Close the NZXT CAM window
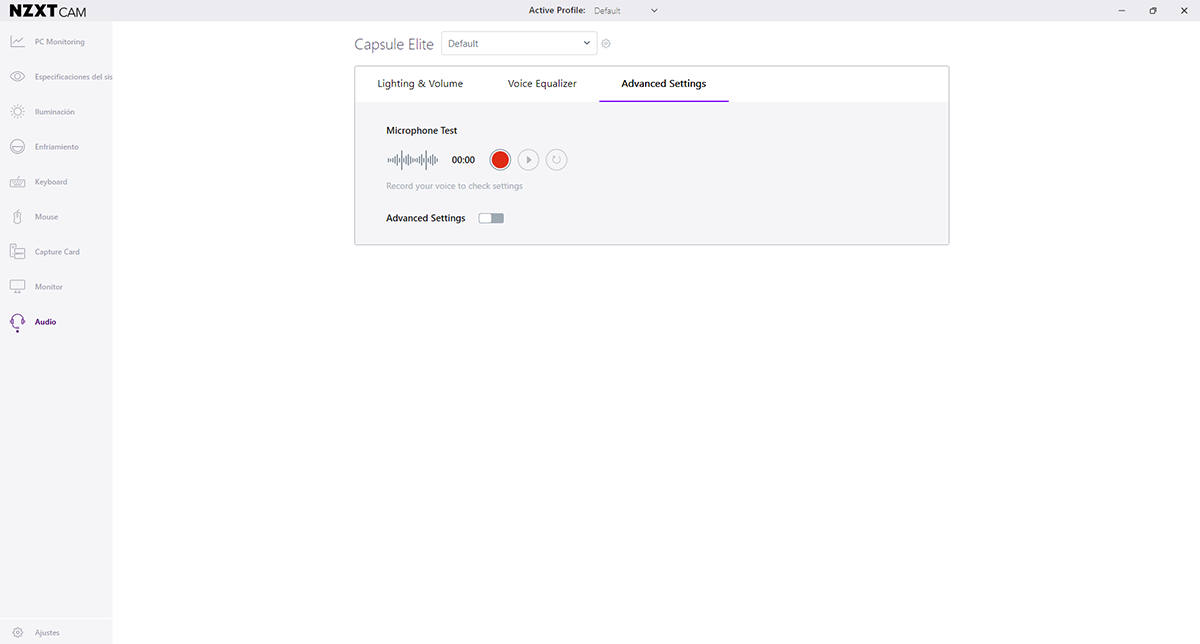 click(1183, 11)
